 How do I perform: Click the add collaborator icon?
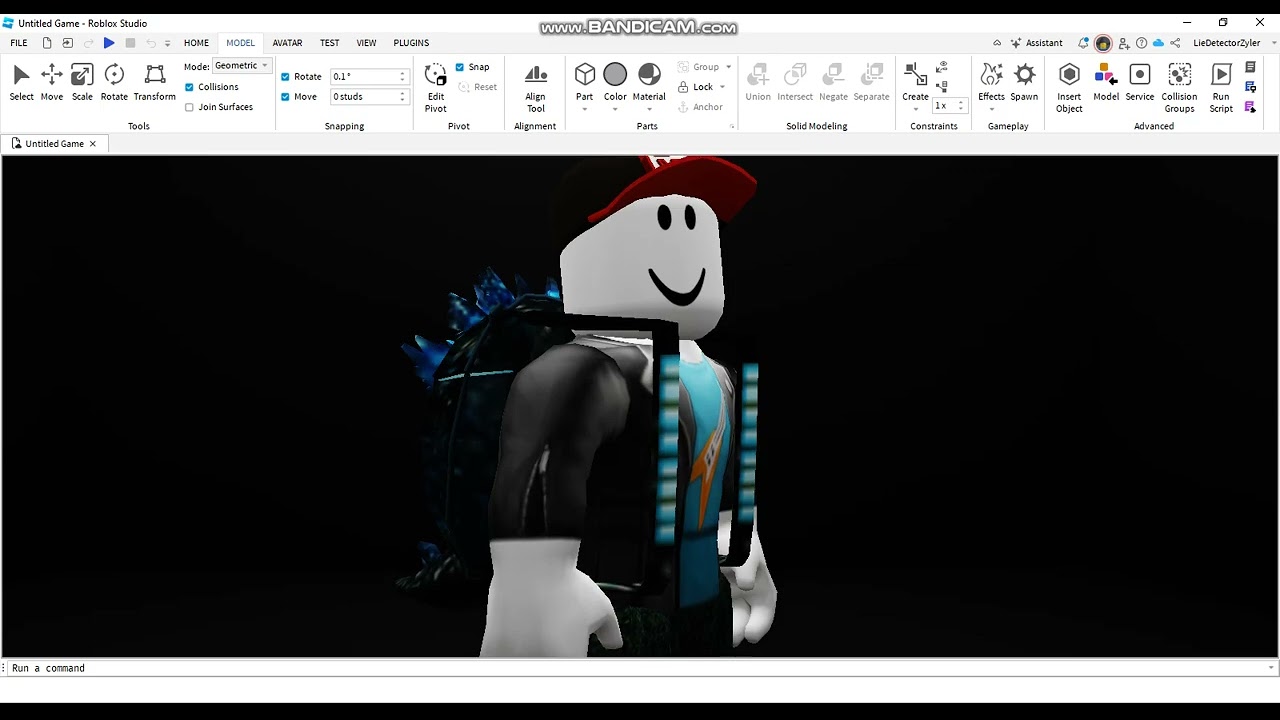pyautogui.click(x=1124, y=43)
